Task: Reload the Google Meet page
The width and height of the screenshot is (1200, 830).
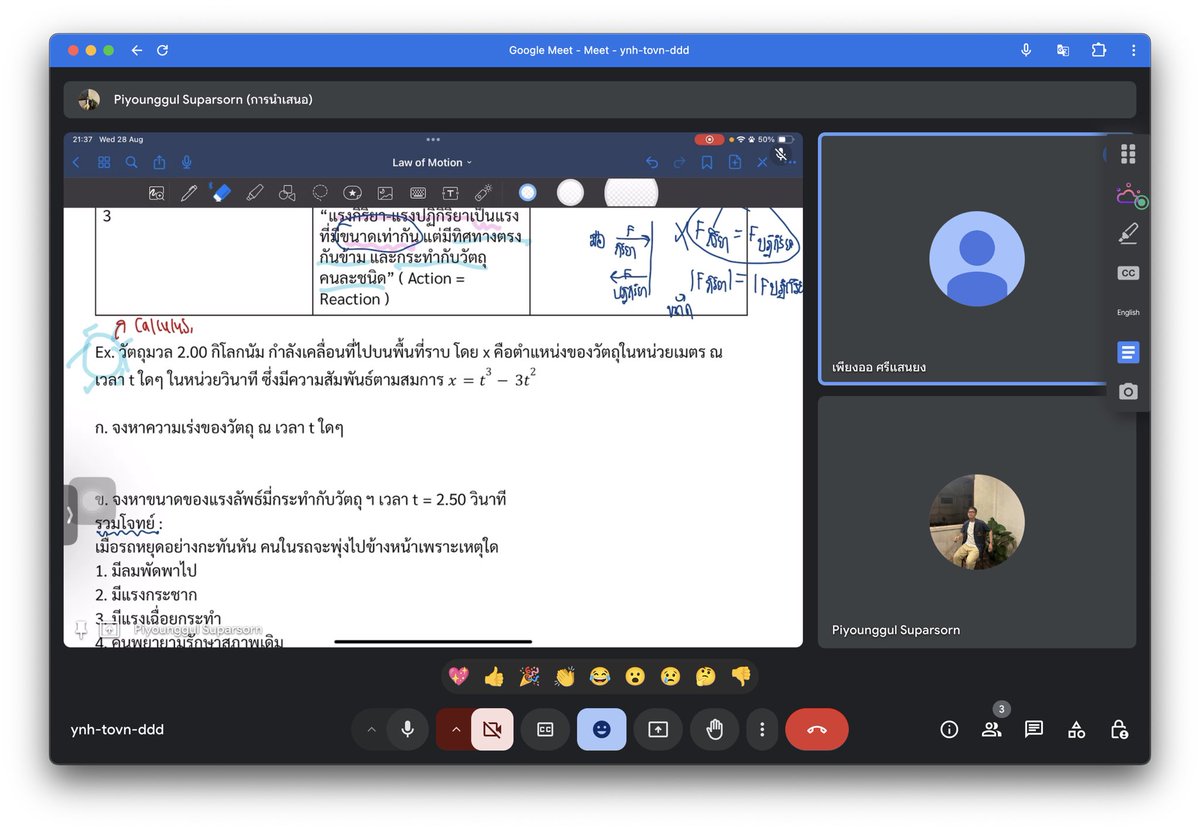Action: click(162, 50)
